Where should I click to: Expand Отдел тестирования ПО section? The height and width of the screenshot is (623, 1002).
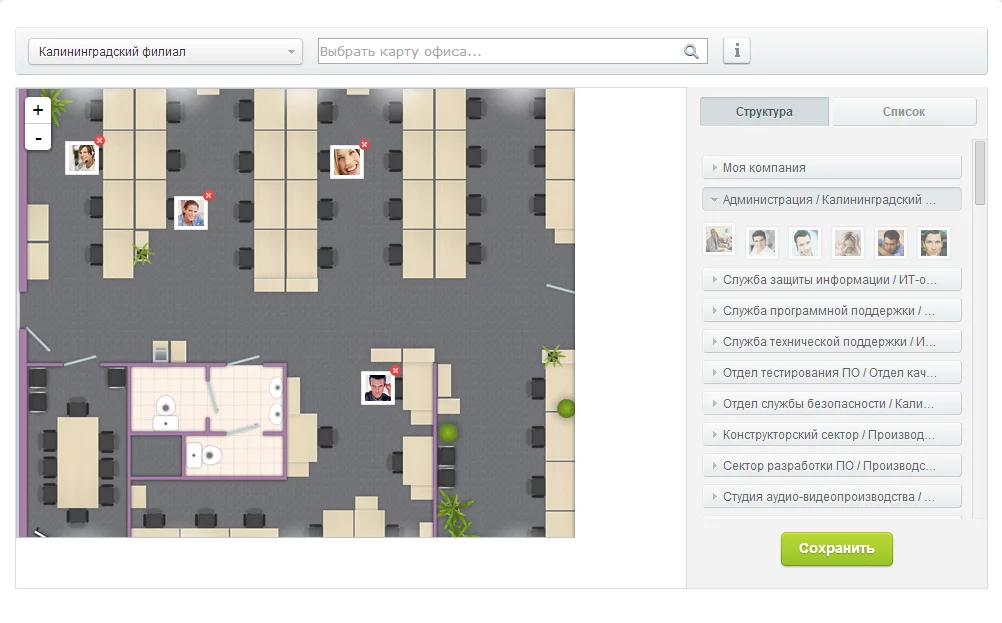click(832, 373)
